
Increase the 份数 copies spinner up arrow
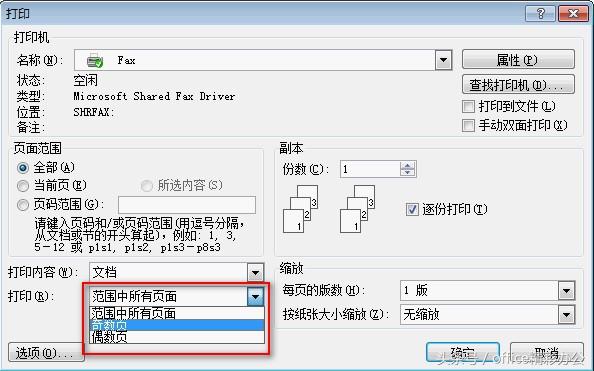pos(408,166)
